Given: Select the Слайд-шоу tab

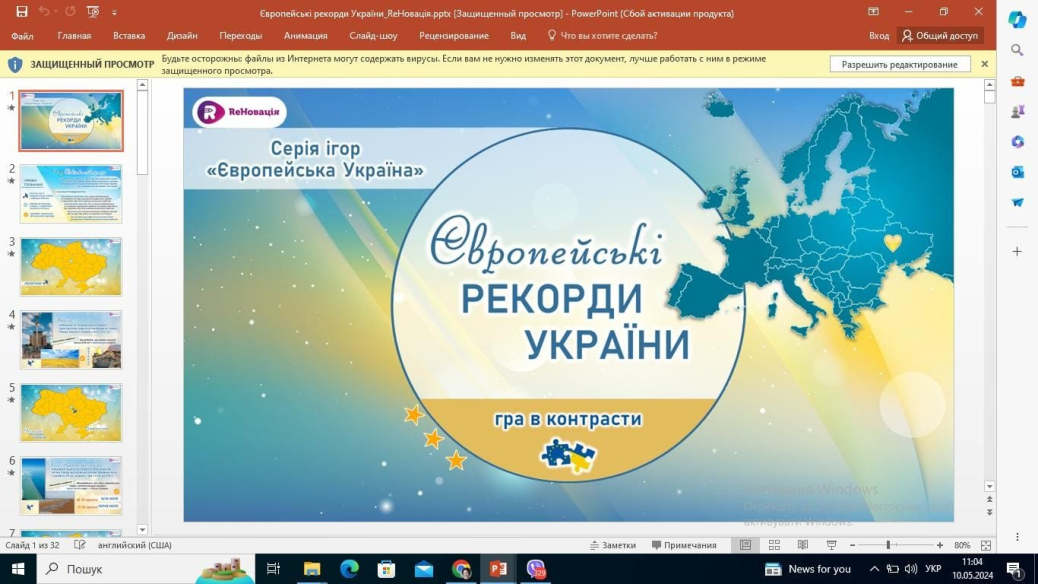Looking at the screenshot, I should 373,36.
